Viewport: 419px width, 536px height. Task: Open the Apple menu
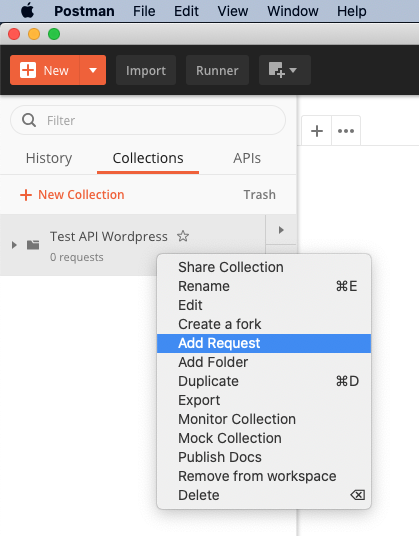click(x=28, y=11)
